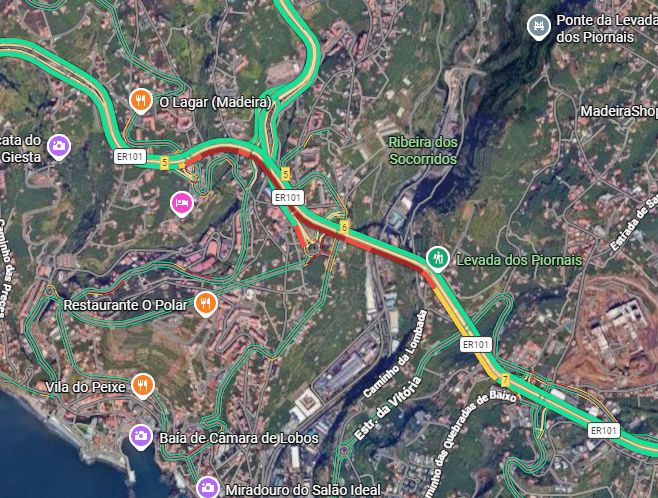
Task: Click the yellow exit 7 junction marker
Action: 506,381
